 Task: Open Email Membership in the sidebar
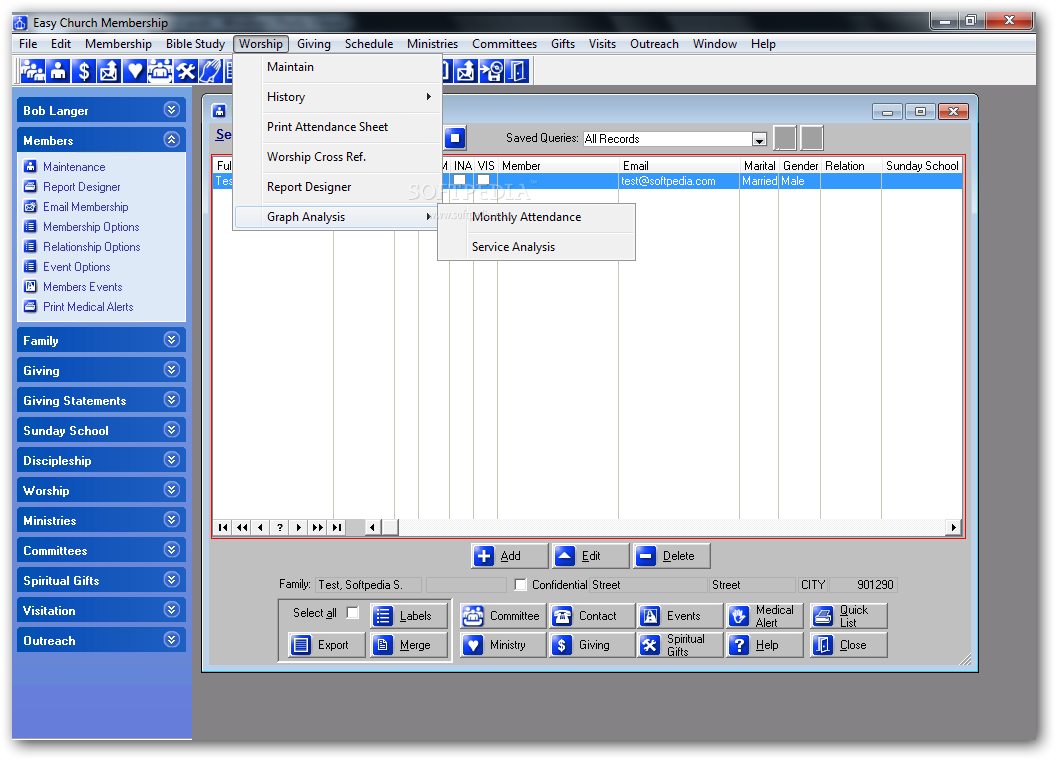86,207
